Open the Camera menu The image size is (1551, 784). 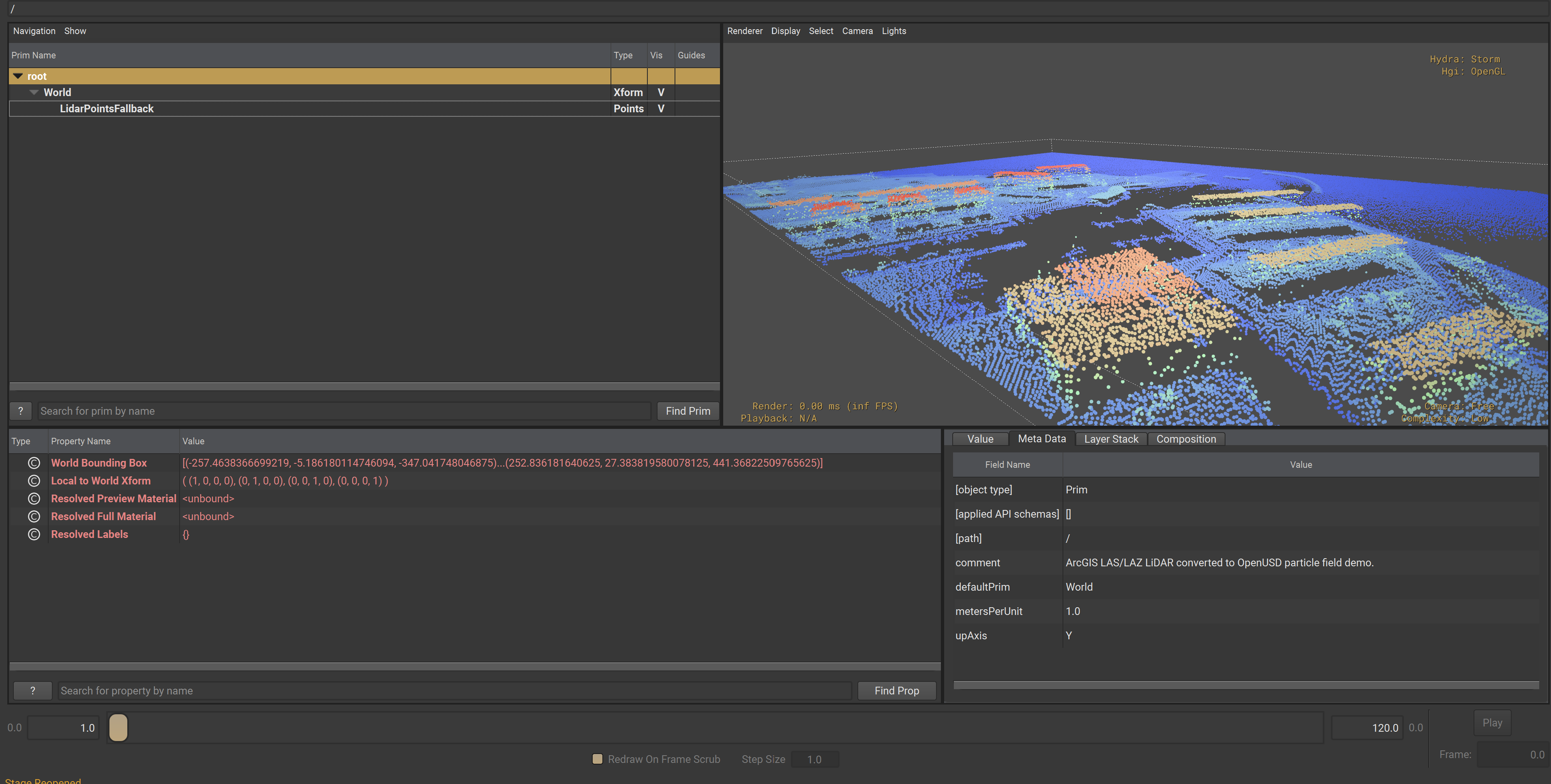point(857,31)
